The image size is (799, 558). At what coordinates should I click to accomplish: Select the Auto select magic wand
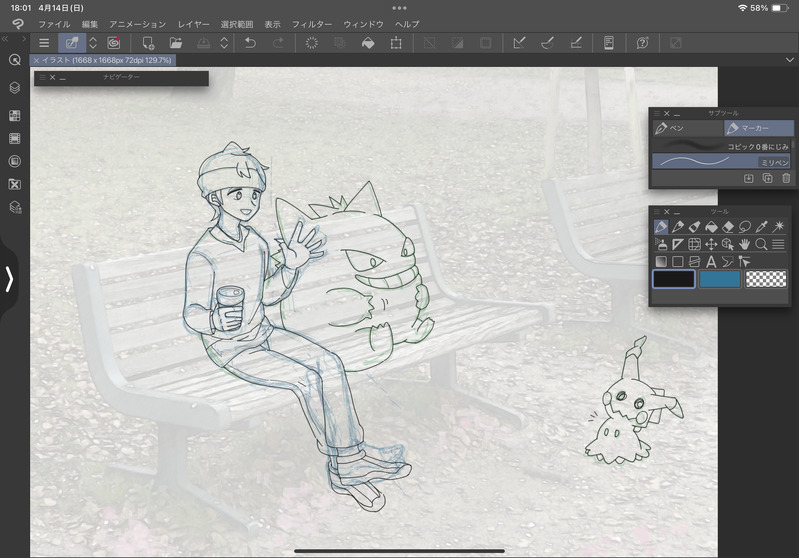(x=779, y=226)
